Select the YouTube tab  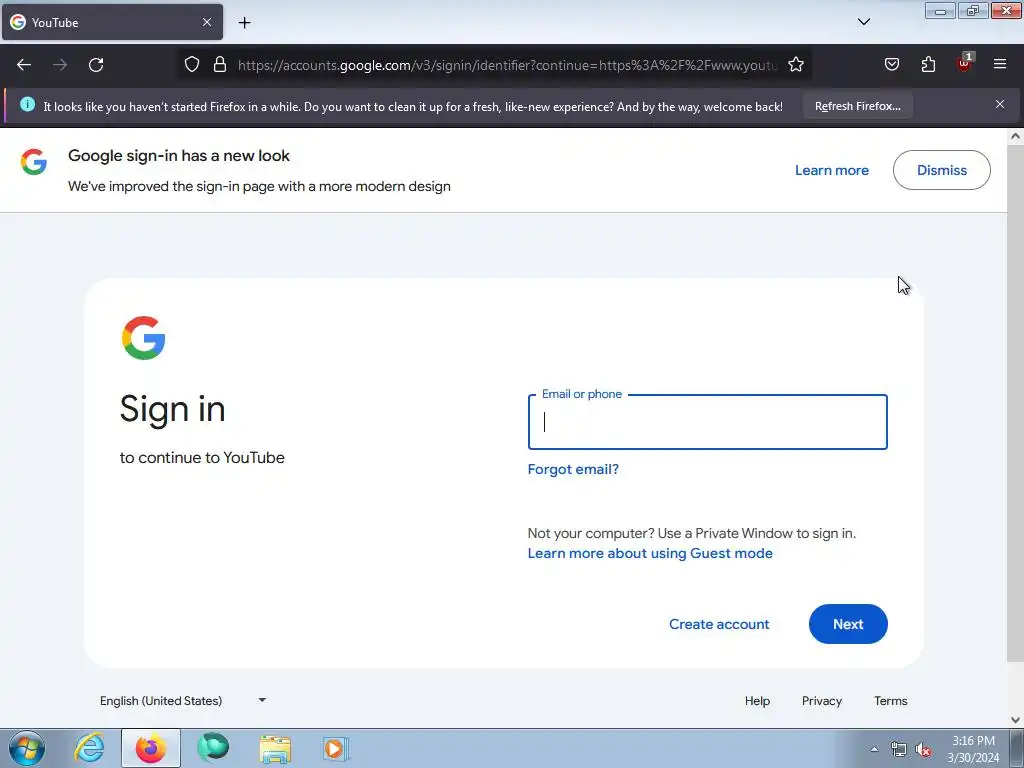[x=112, y=22]
